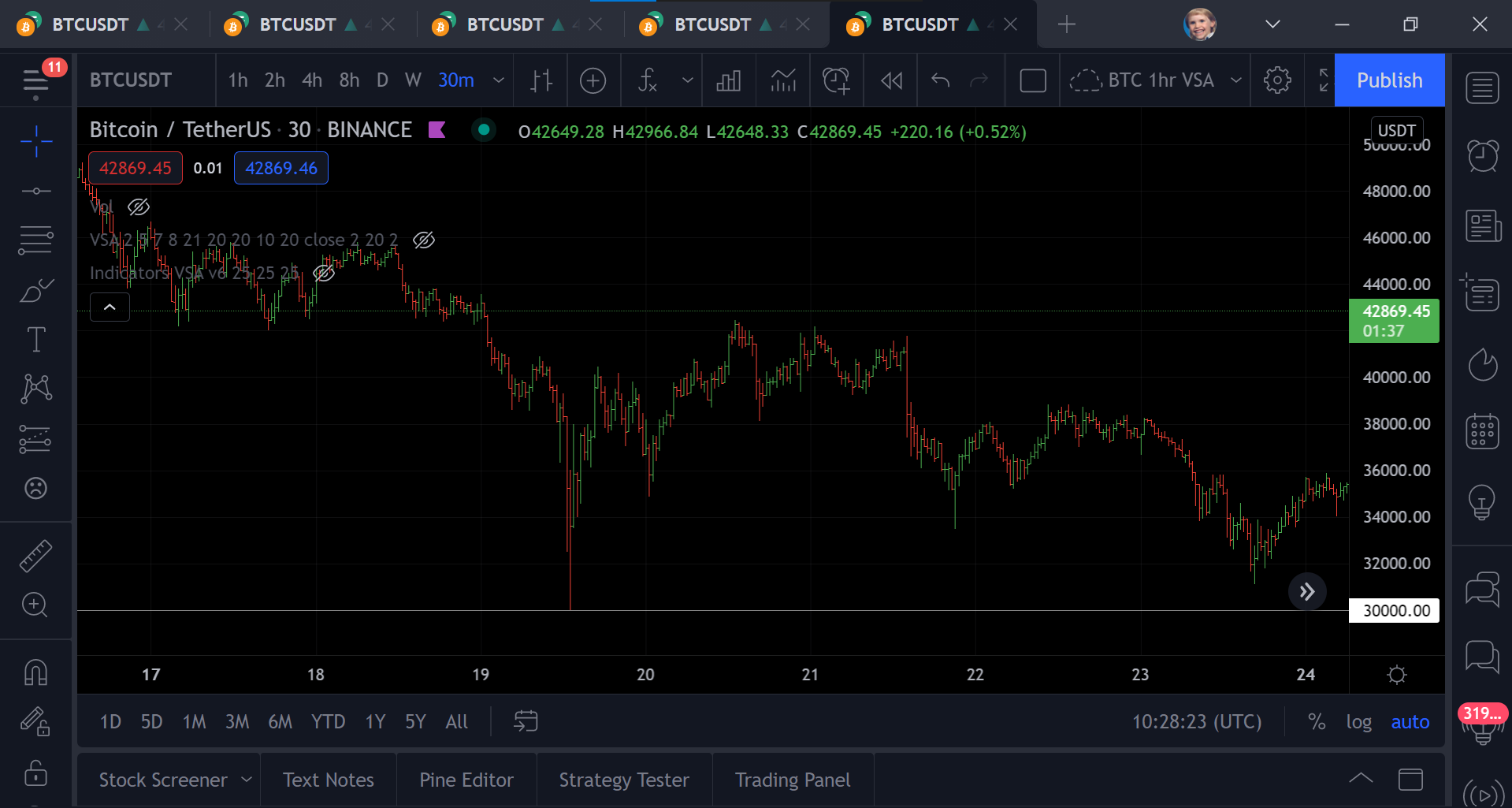Image resolution: width=1512 pixels, height=808 pixels.
Task: Open the notifications bell showing 319
Action: point(1482,725)
